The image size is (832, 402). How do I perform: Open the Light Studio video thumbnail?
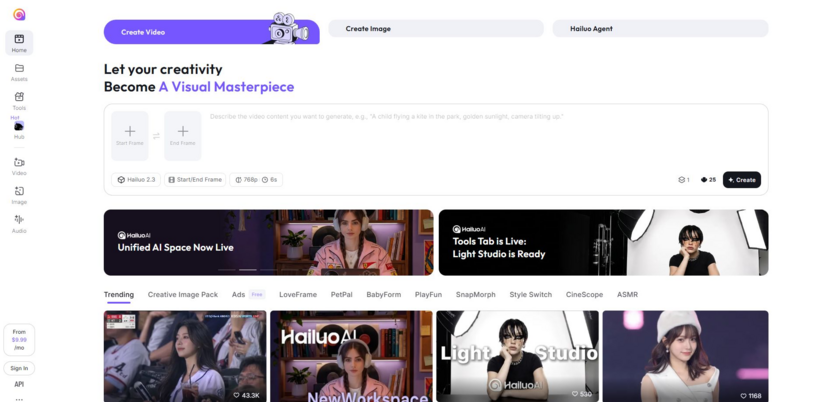click(517, 356)
